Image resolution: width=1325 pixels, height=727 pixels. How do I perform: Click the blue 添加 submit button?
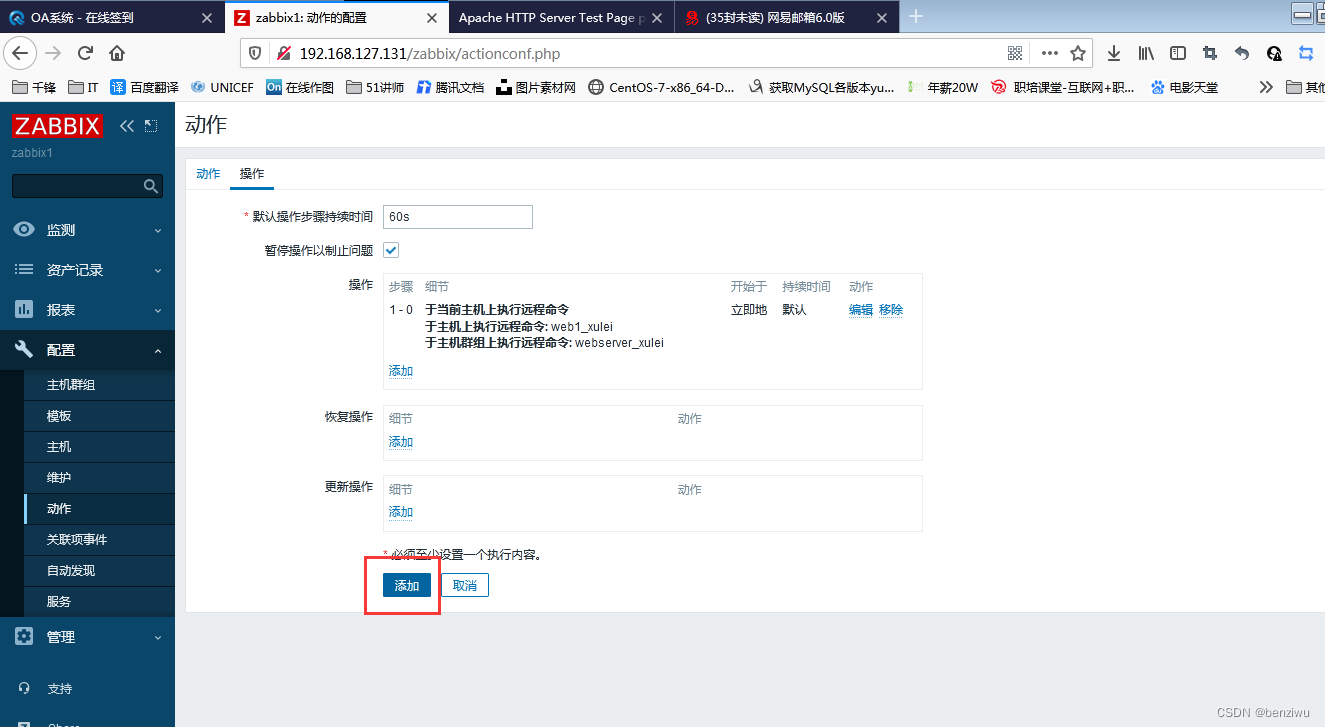(407, 585)
